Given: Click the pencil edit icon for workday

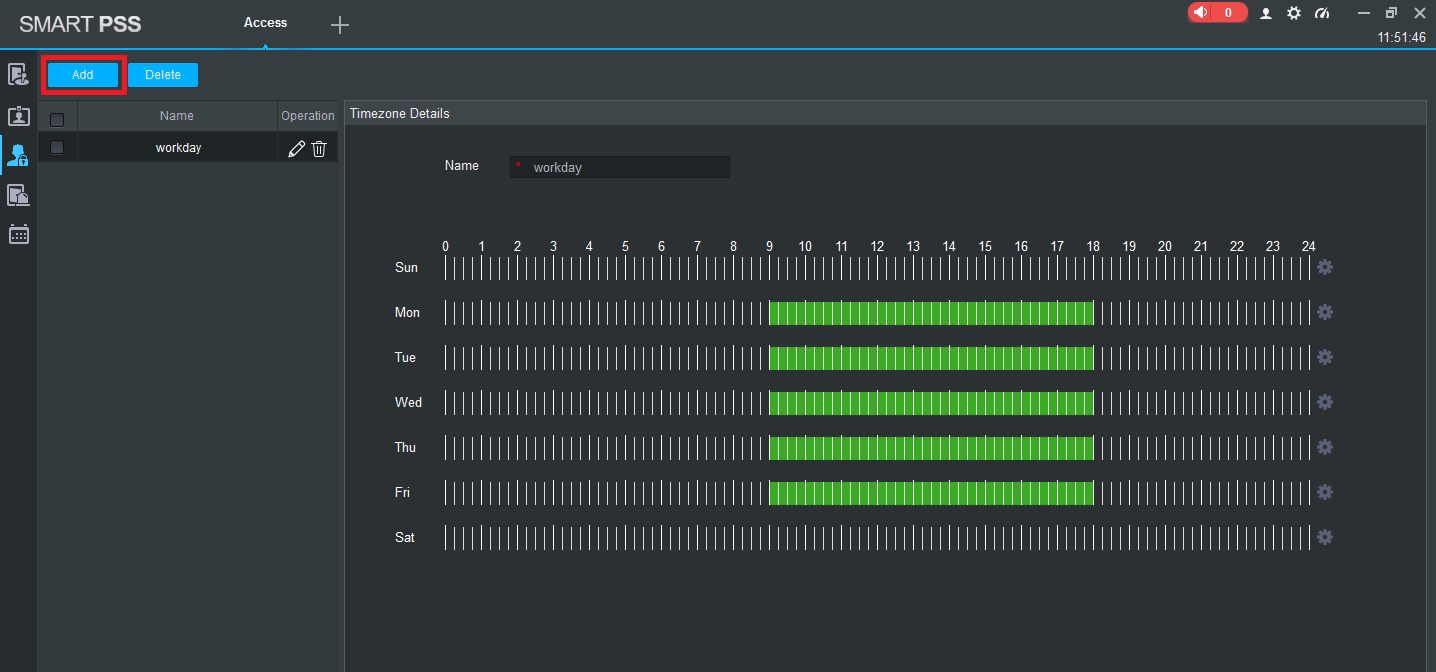Looking at the screenshot, I should coord(296,149).
